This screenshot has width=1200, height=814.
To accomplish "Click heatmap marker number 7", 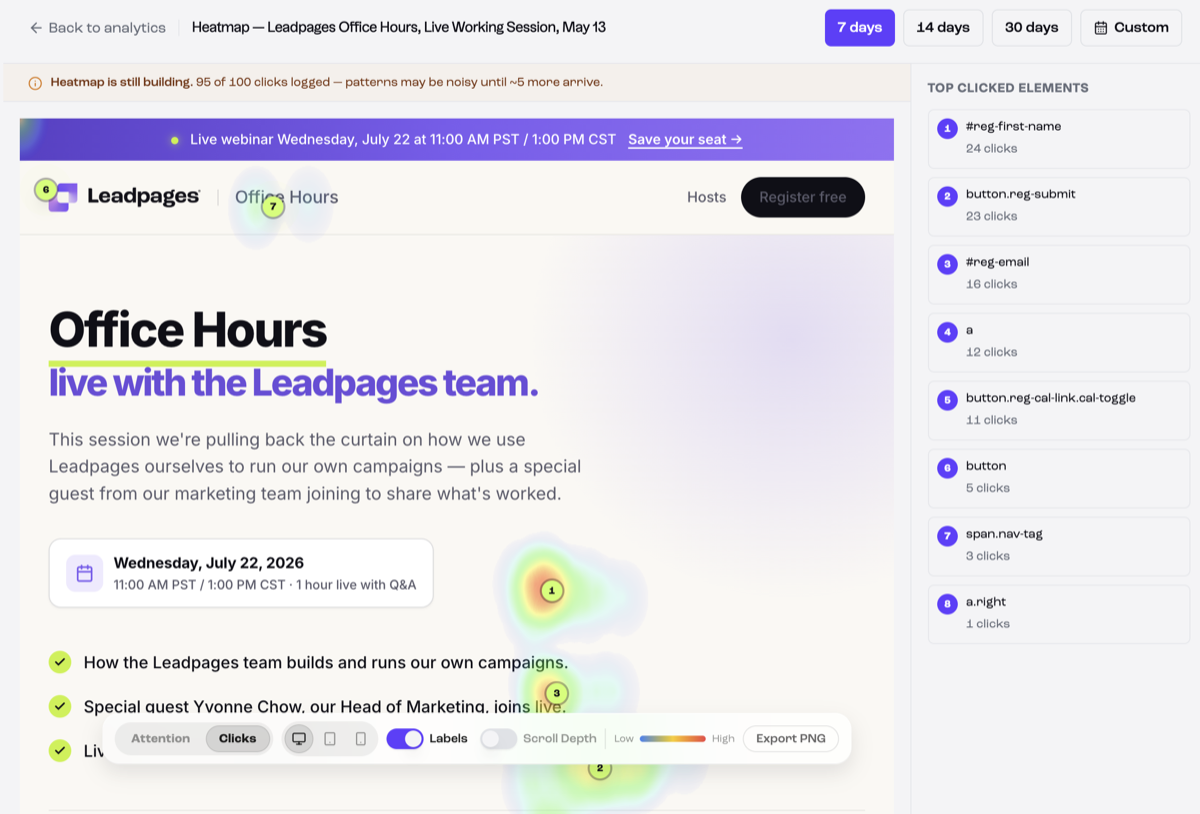I will (273, 206).
